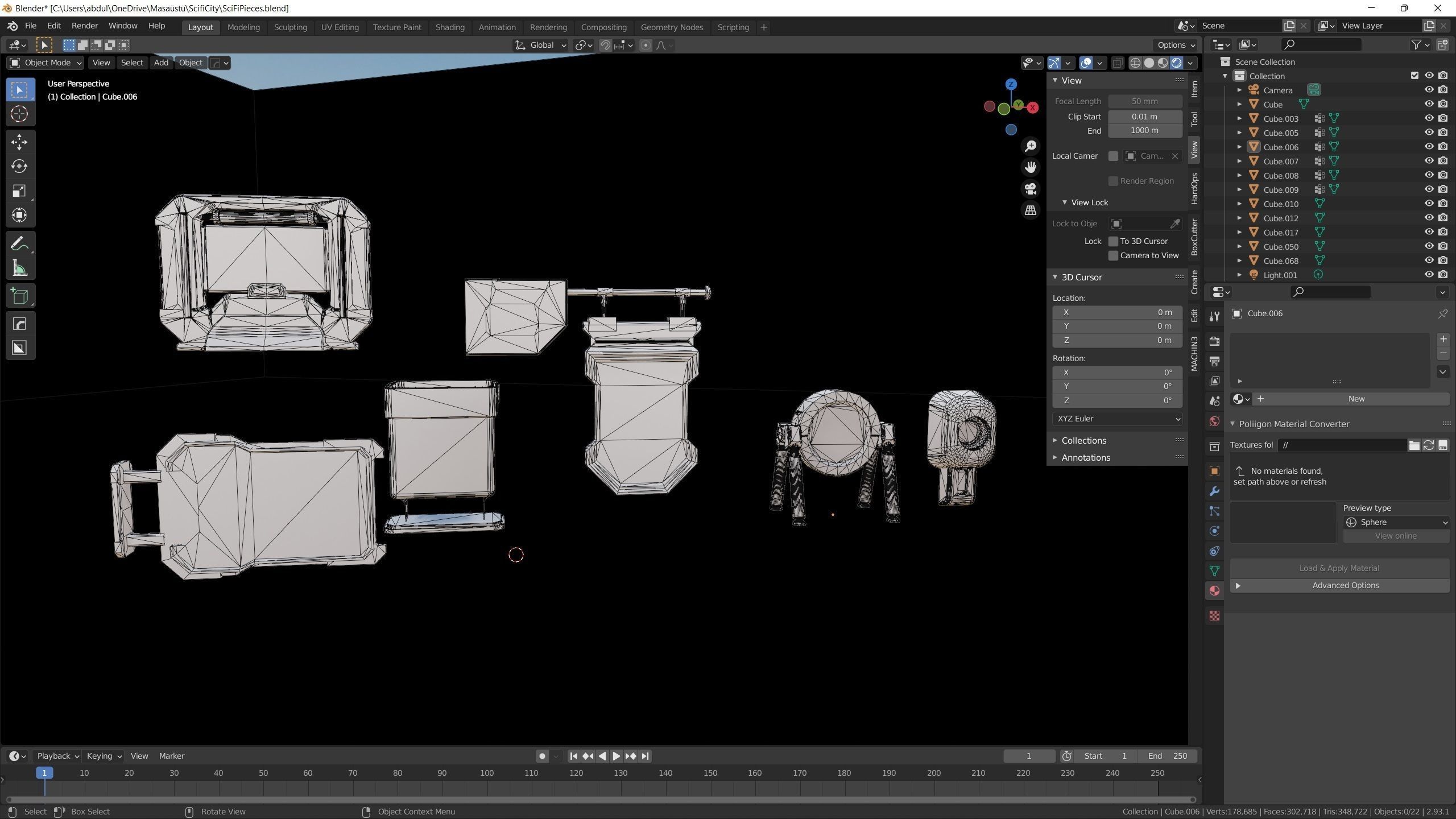Activate the Move tool
The width and height of the screenshot is (1456, 819).
click(19, 142)
